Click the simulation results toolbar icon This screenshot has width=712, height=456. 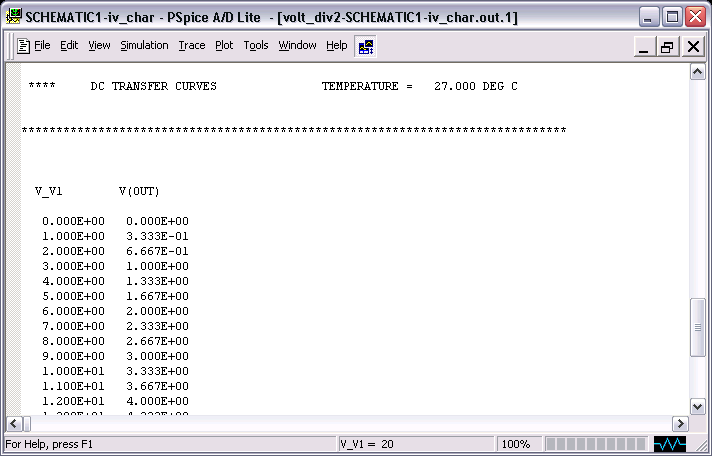click(366, 46)
